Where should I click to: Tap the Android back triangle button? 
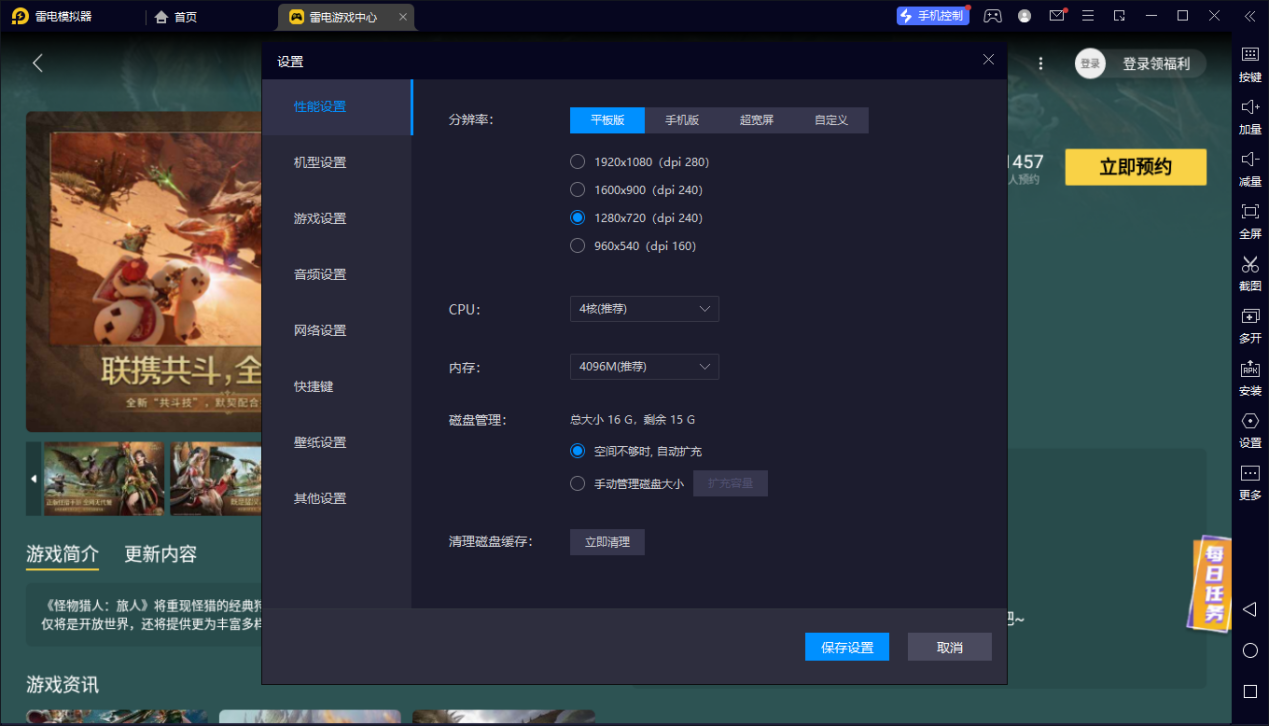coord(1250,609)
